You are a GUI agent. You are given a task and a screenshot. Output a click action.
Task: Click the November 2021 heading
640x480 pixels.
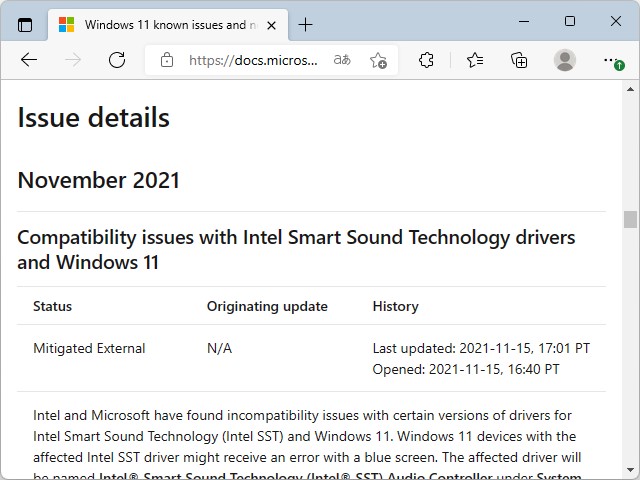coord(99,180)
